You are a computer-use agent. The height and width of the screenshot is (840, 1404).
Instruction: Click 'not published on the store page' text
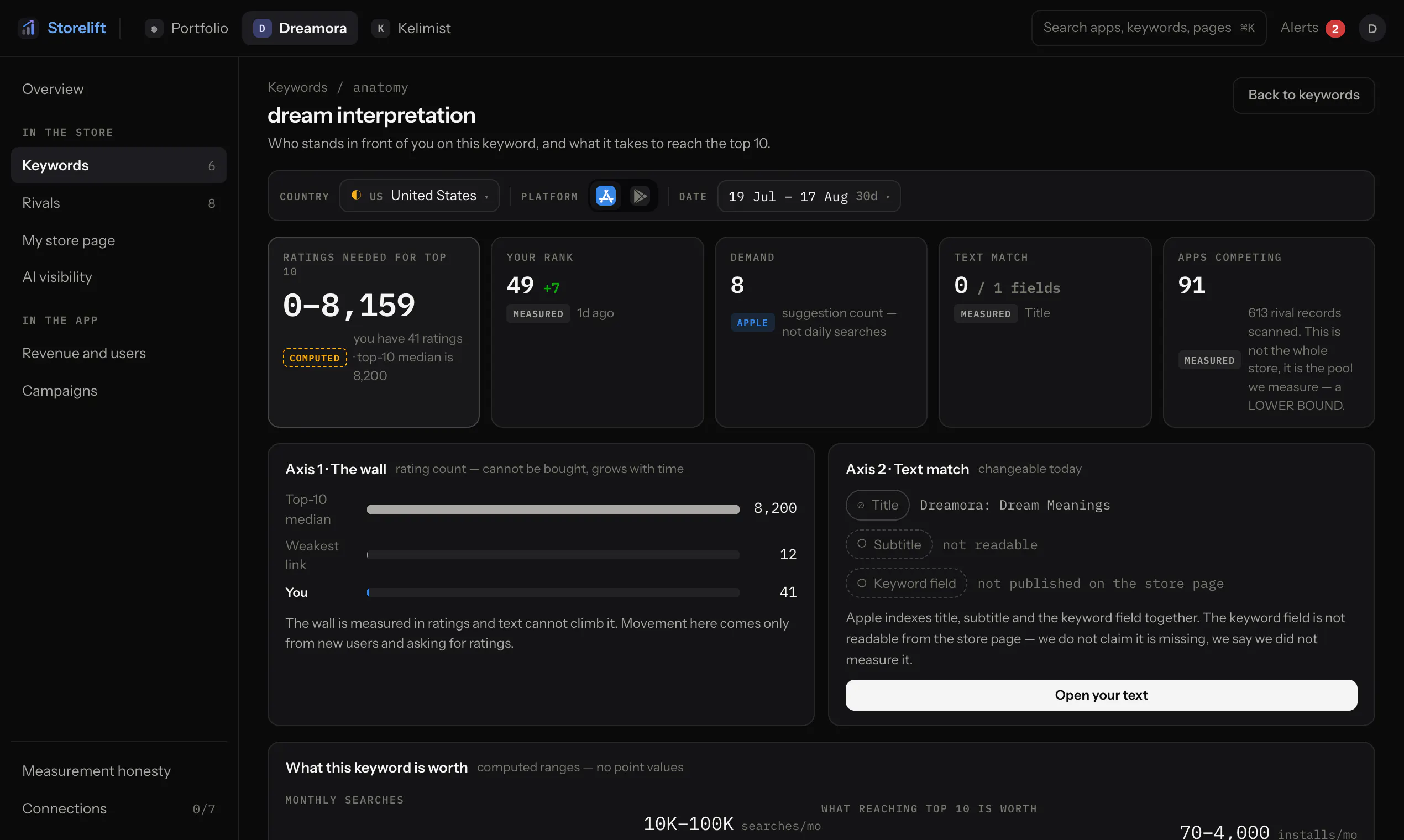point(1101,584)
